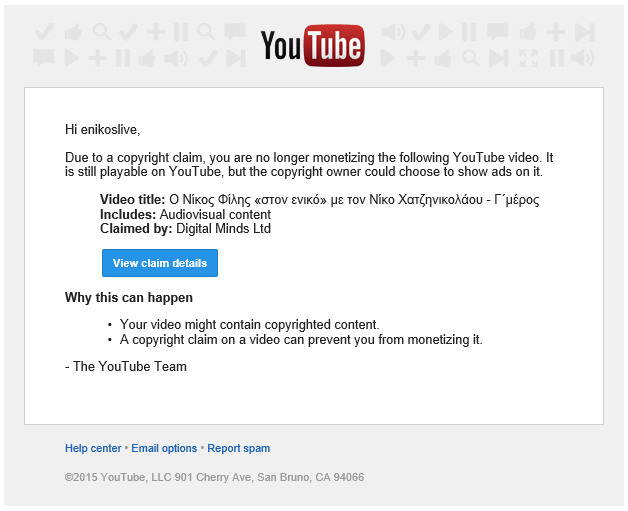
Task: Click the Report spam link
Action: [x=239, y=448]
